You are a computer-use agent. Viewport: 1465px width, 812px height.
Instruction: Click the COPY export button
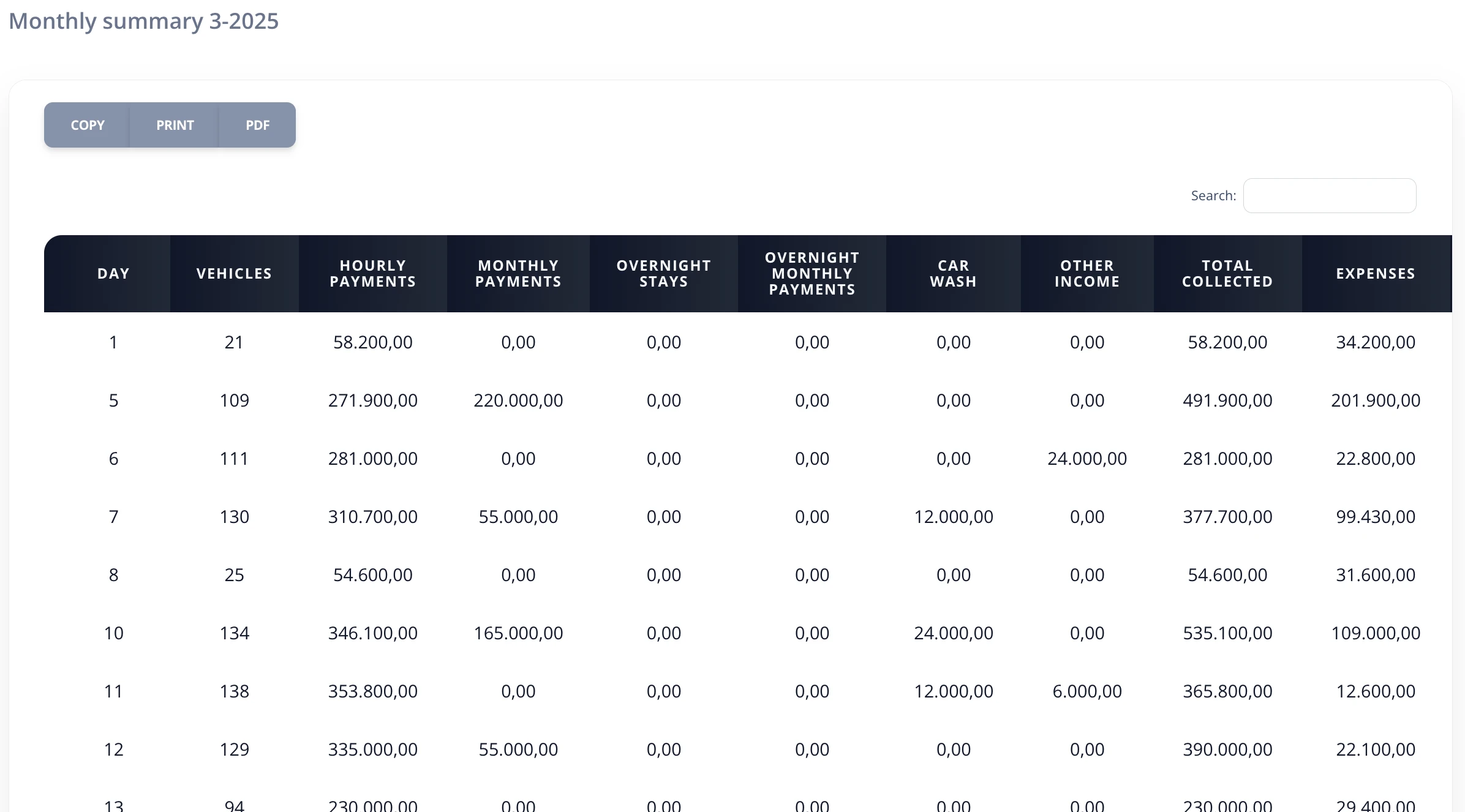(87, 125)
